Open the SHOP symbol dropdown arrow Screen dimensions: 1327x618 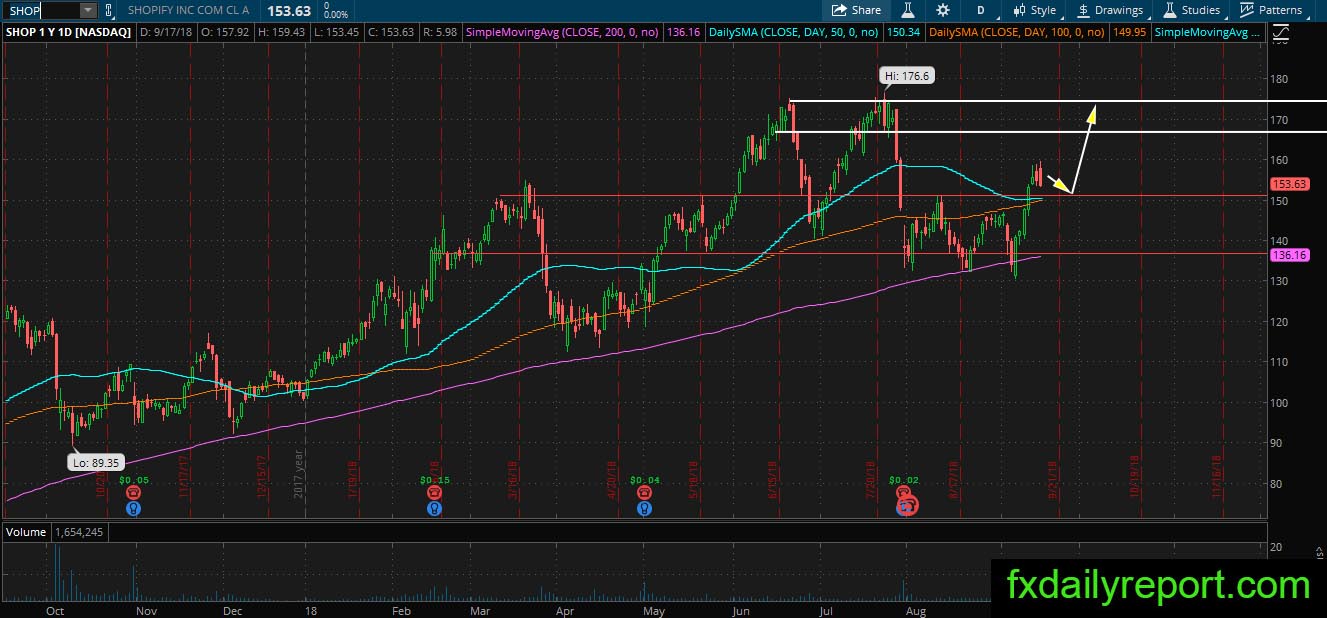point(88,10)
